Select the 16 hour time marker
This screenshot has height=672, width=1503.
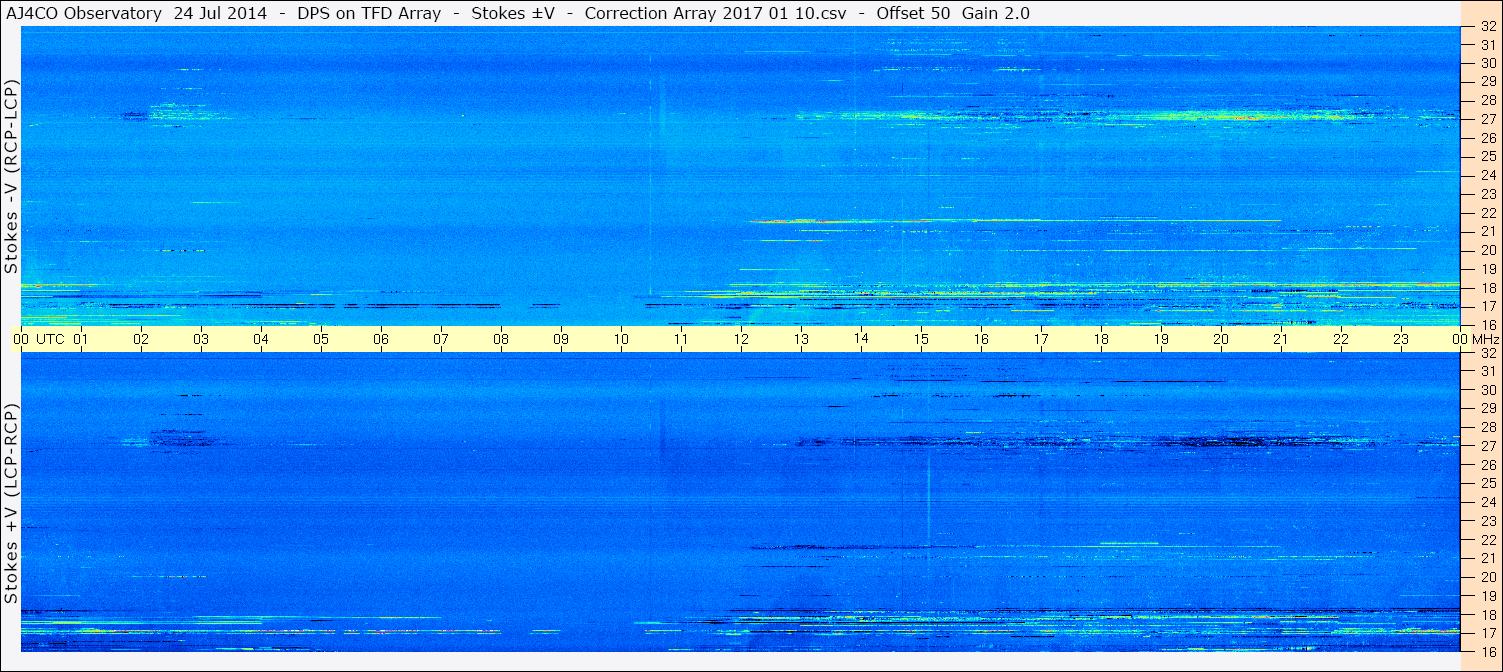(x=981, y=339)
